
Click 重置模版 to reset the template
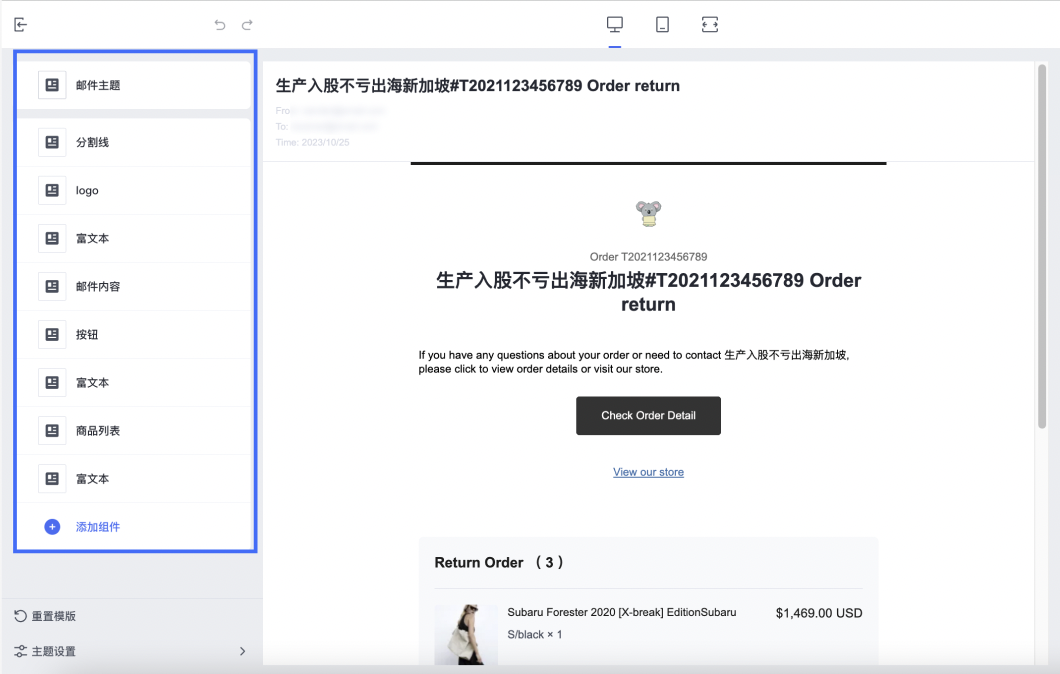tap(53, 616)
